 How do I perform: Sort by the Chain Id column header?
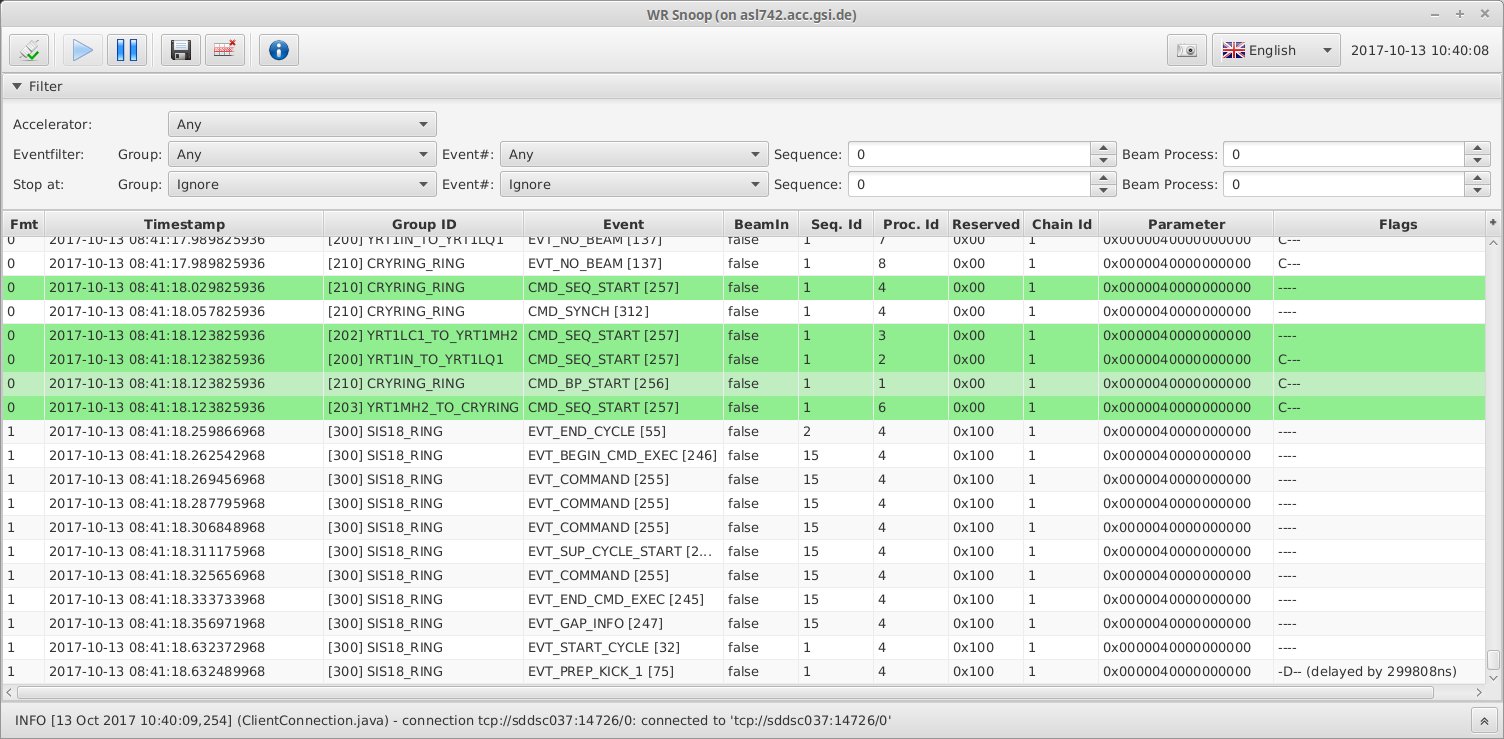click(1061, 224)
